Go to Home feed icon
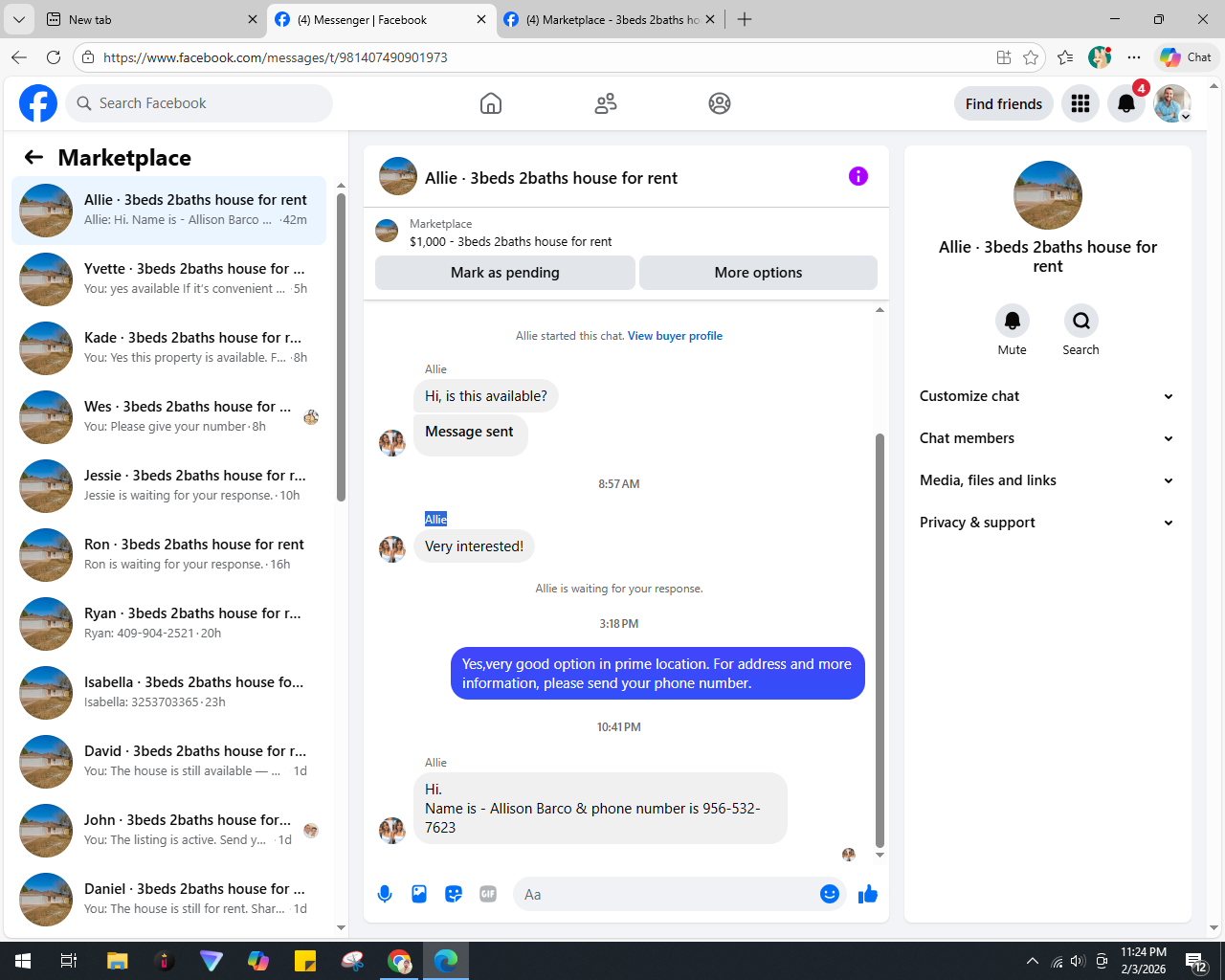Viewport: 1225px width, 980px height. [x=491, y=103]
